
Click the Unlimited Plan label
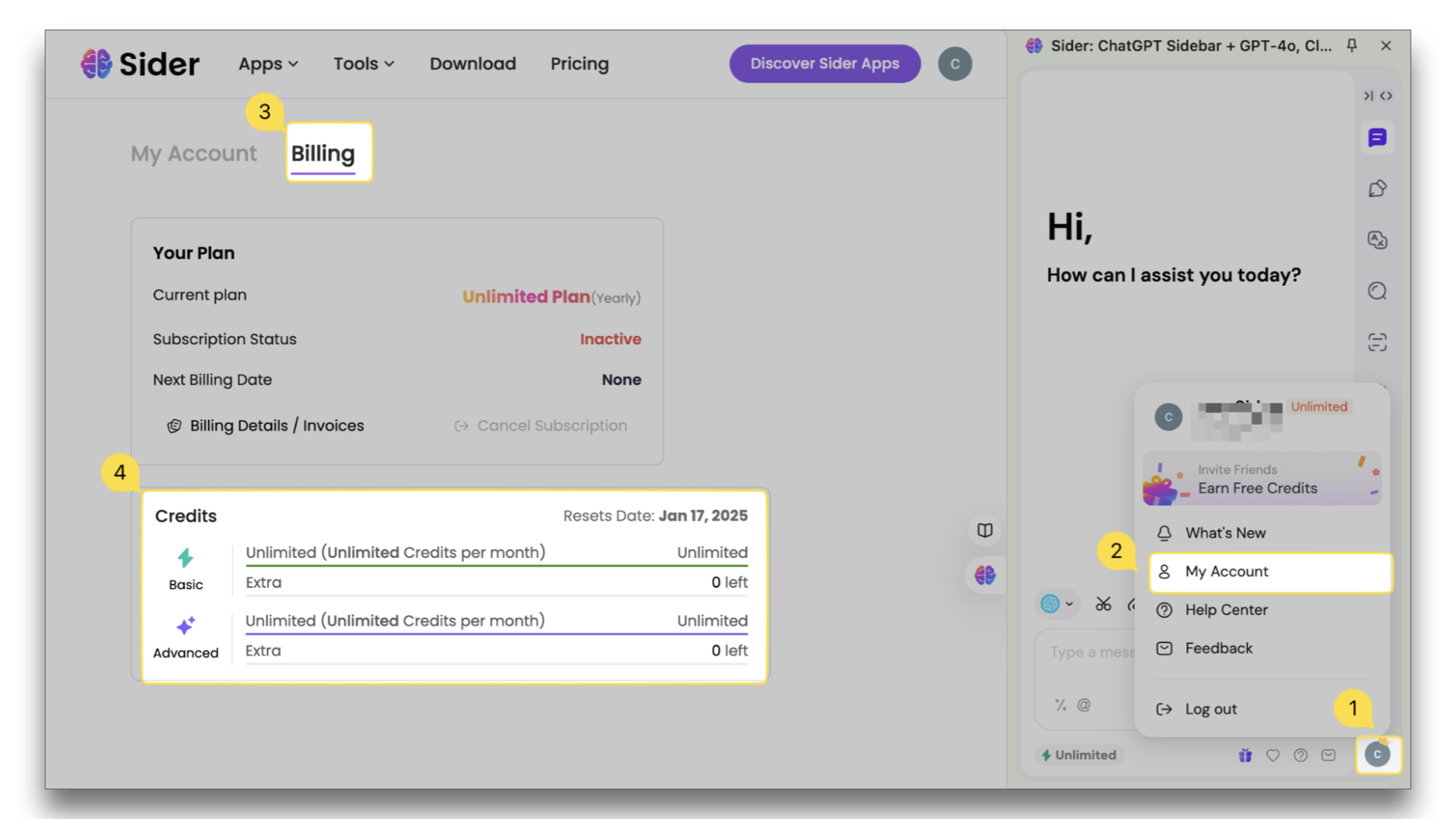tap(526, 297)
